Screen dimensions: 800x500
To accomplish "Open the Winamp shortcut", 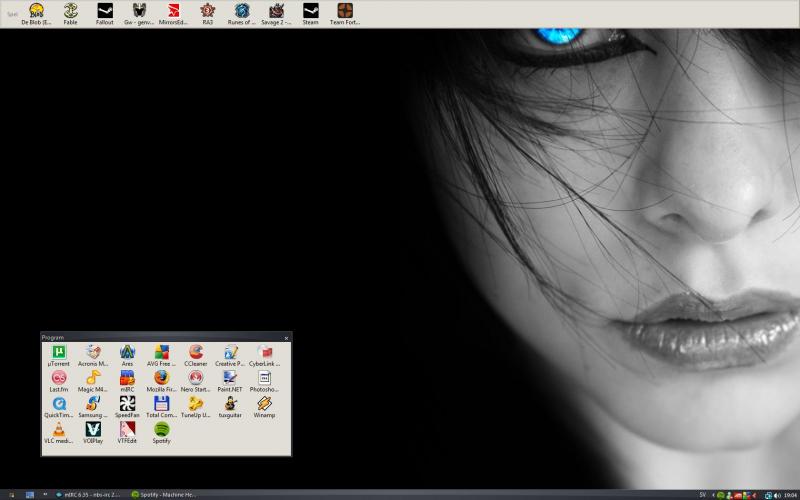I will coord(264,405).
